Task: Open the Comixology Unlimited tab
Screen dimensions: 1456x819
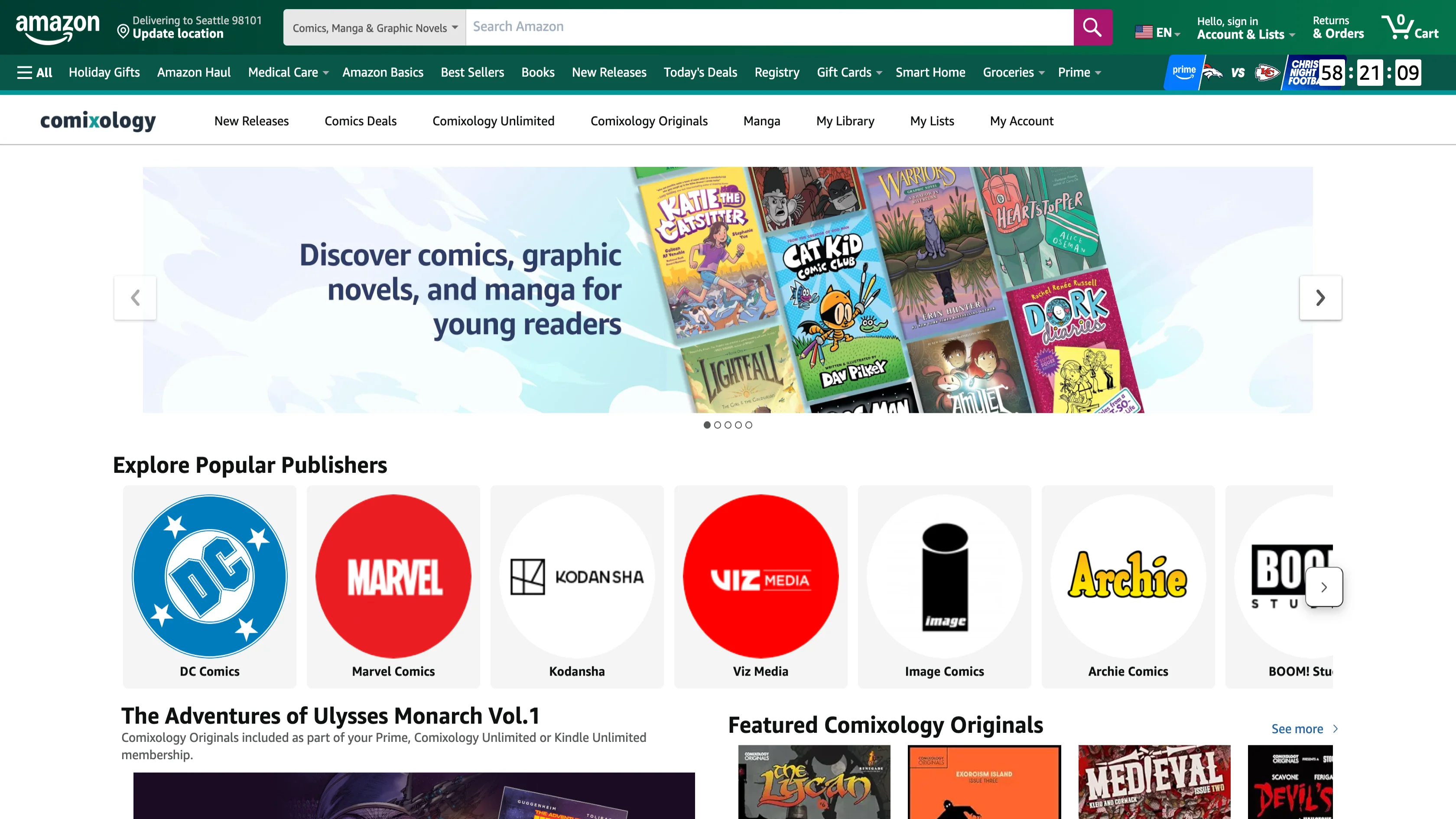Action: click(x=493, y=121)
